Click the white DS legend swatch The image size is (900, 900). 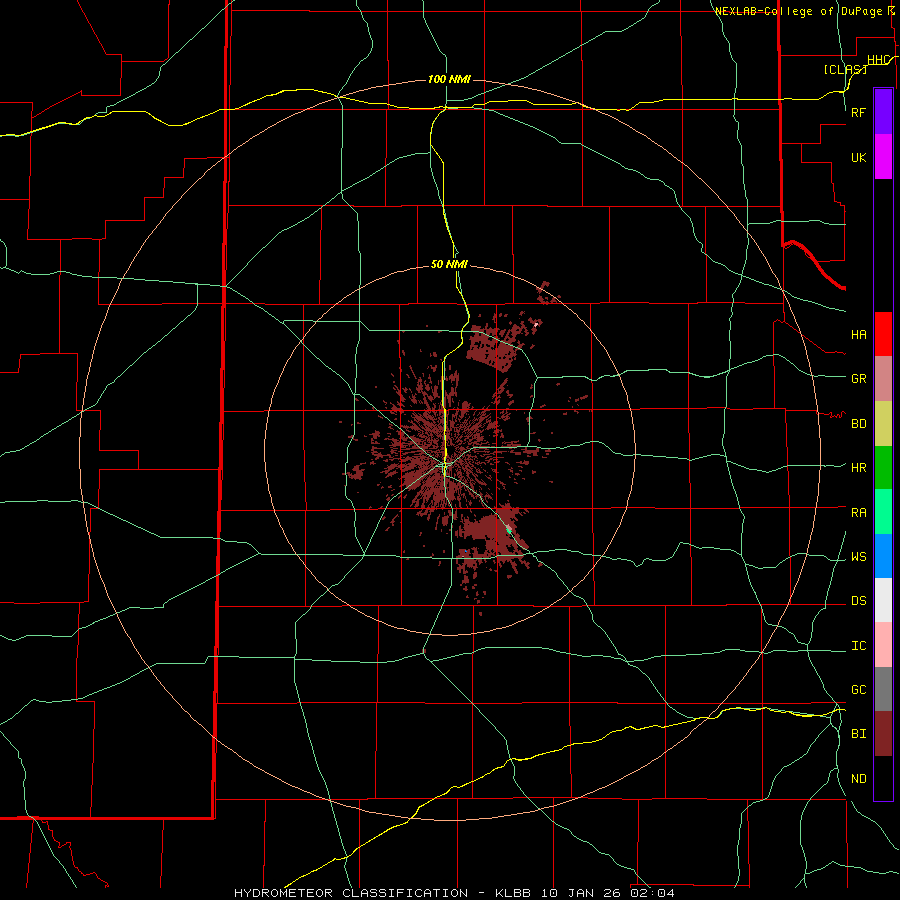883,600
